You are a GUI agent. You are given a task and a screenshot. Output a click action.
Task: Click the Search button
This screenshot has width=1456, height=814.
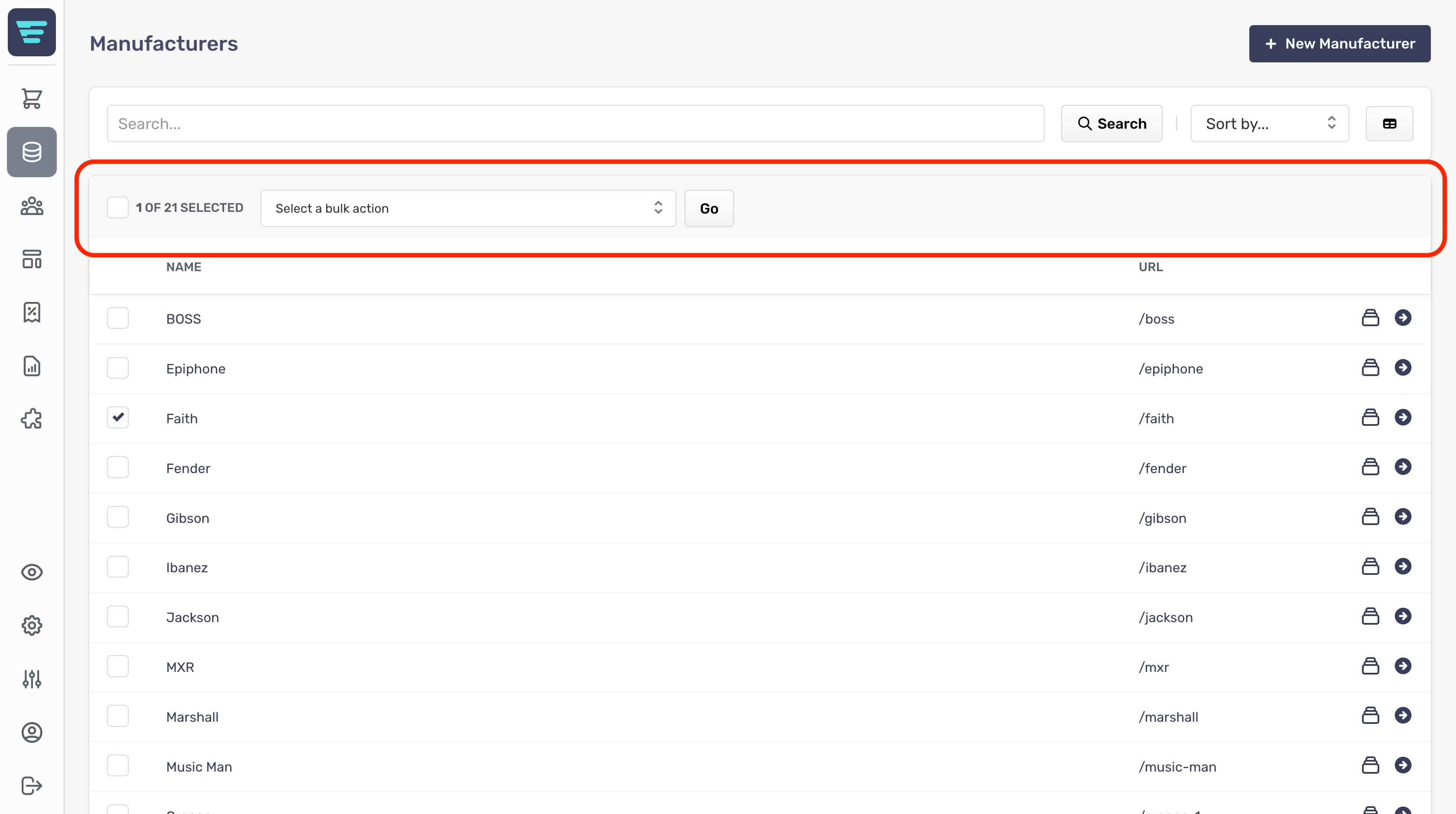tap(1112, 124)
